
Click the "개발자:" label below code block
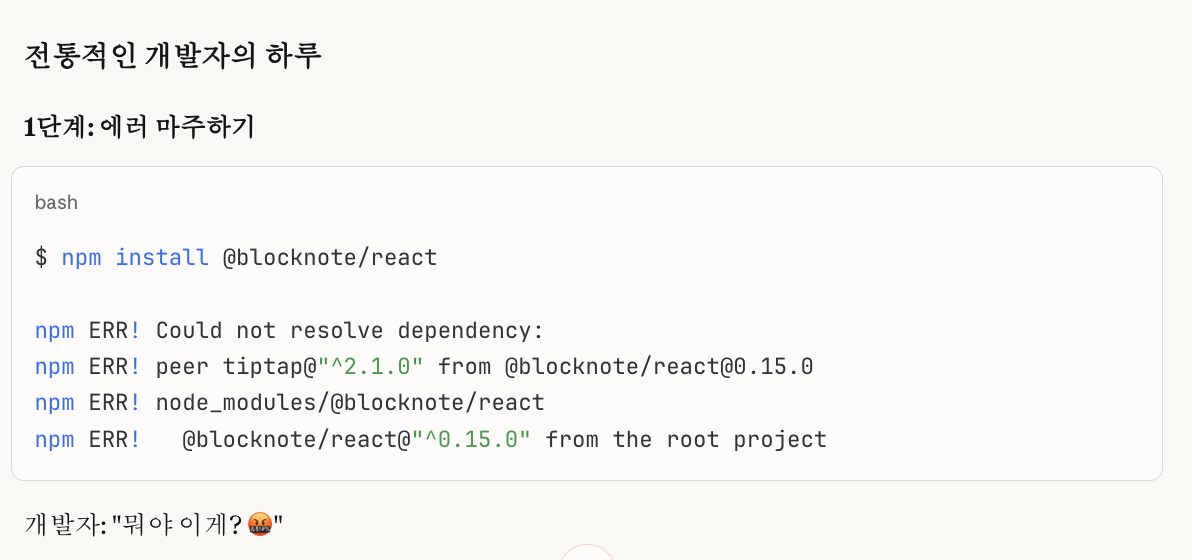coord(65,523)
